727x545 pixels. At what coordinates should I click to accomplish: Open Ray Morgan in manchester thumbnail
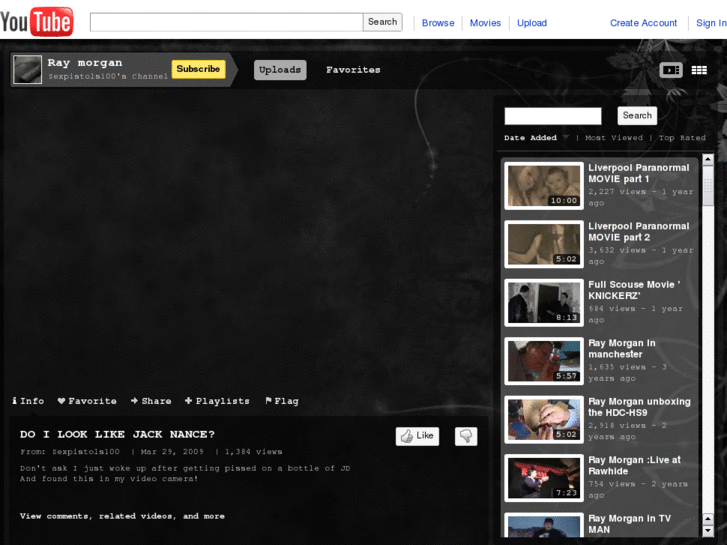(x=544, y=361)
